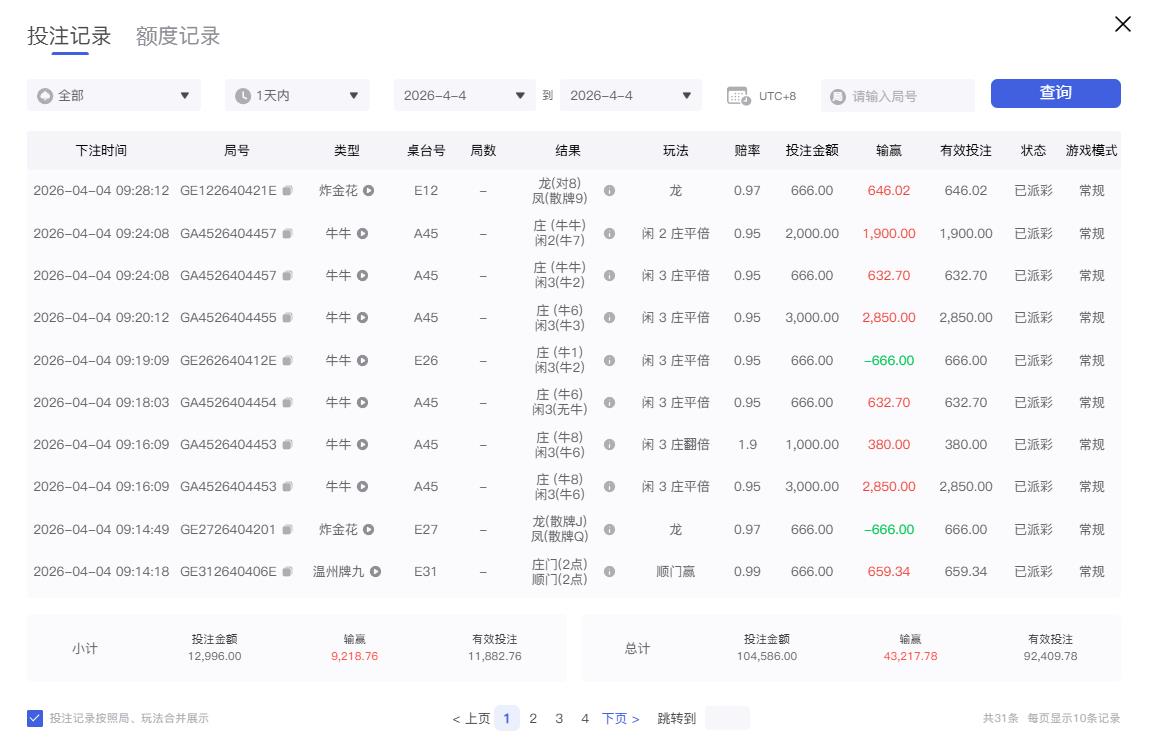This screenshot has height=742, width=1156.
Task: Uncheck the merge-by-round display checkbox
Action: coord(37,718)
